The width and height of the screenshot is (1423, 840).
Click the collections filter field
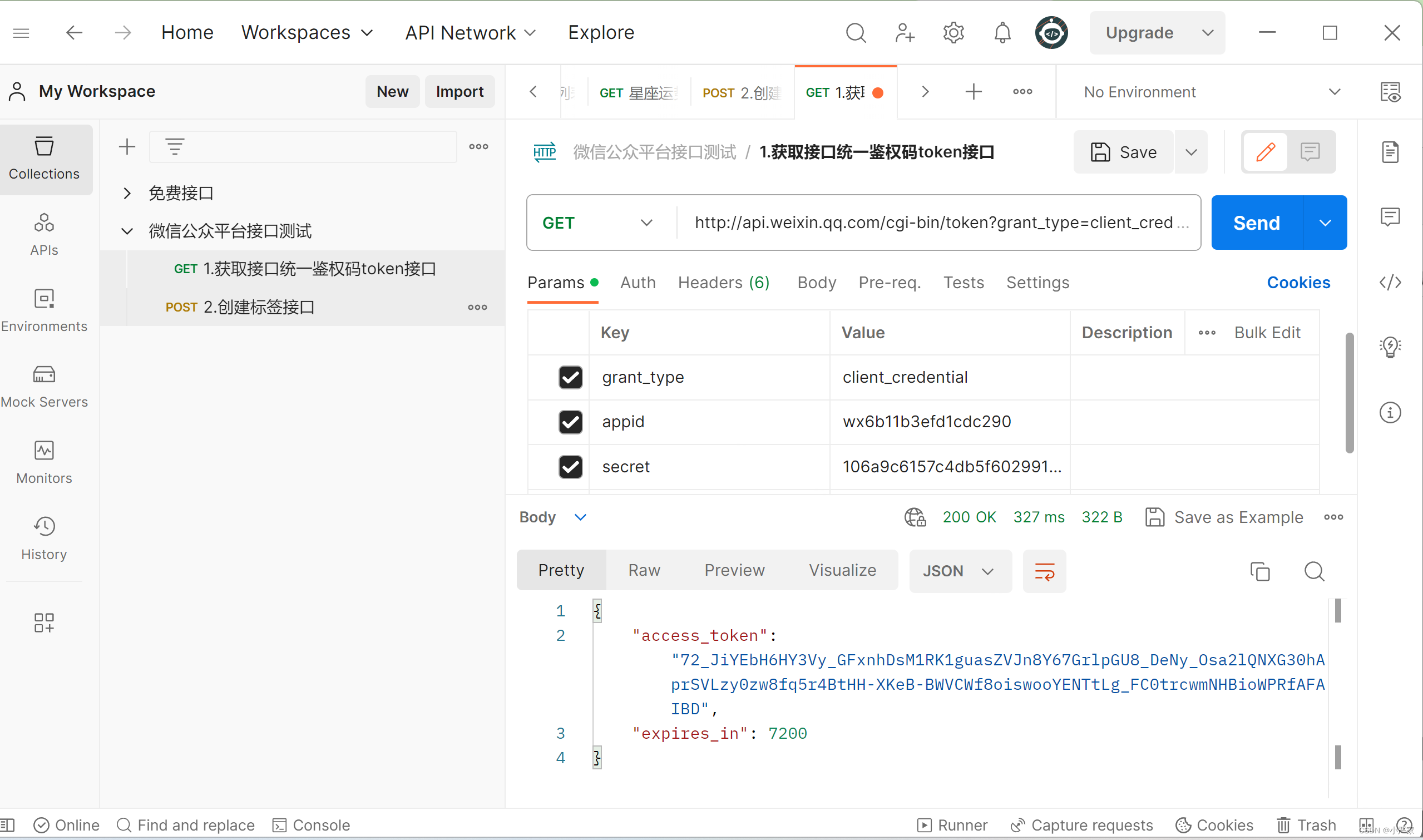click(x=302, y=147)
